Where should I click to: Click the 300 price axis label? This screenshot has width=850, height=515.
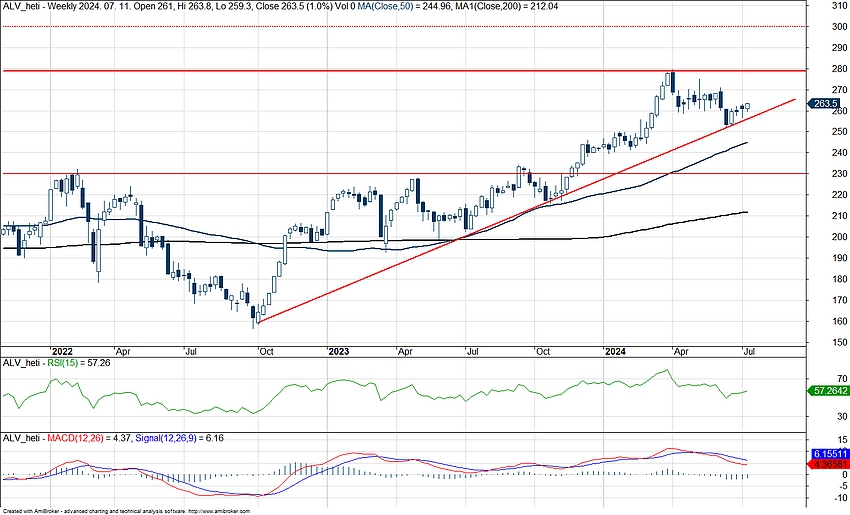pyautogui.click(x=839, y=27)
